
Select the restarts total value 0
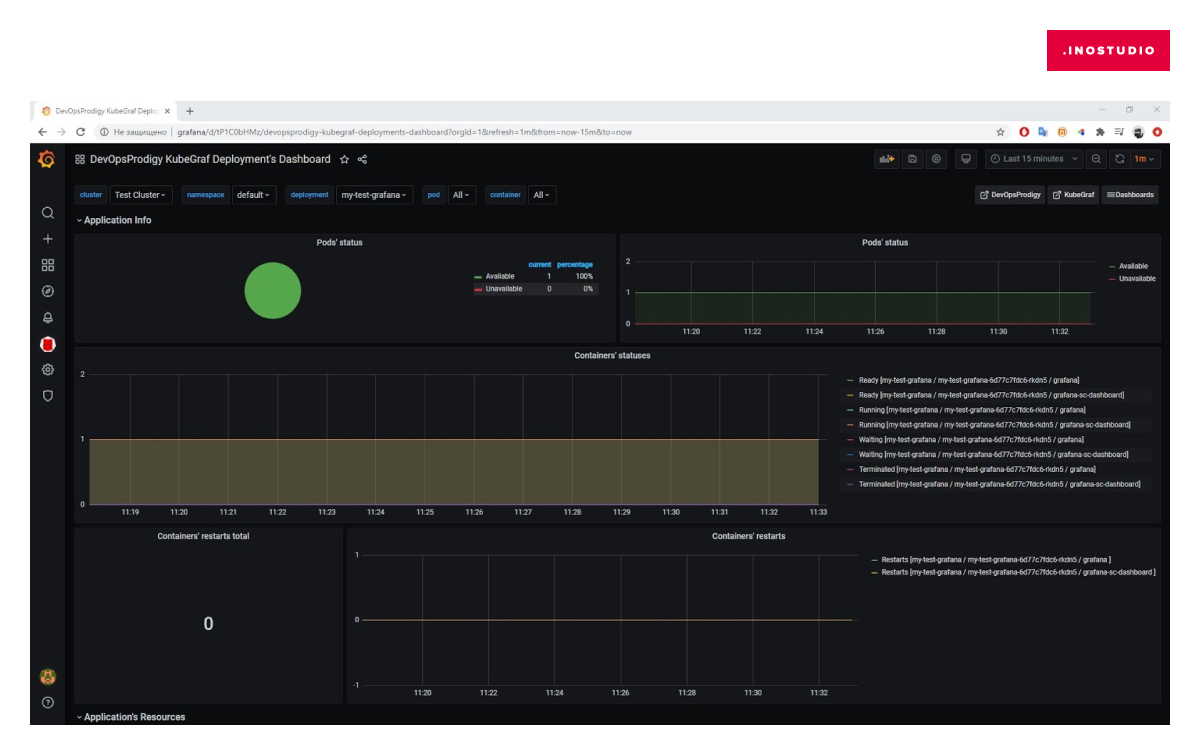point(208,624)
